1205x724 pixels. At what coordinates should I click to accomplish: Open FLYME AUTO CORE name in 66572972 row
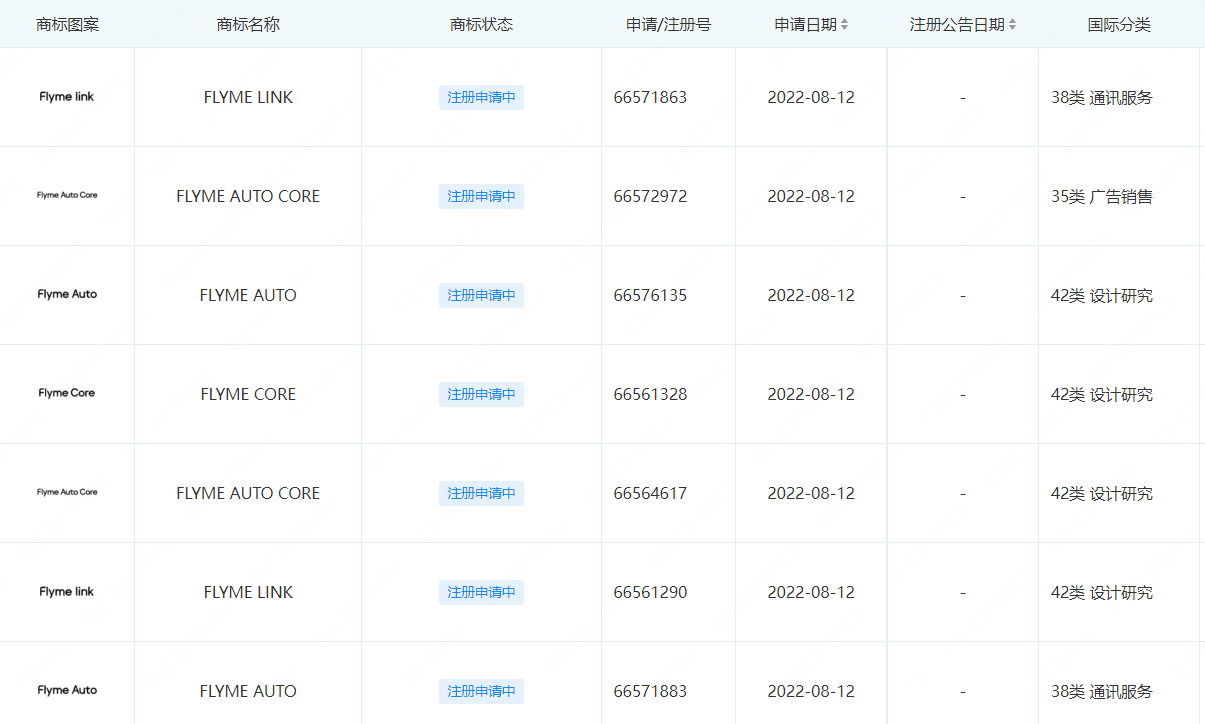click(248, 197)
